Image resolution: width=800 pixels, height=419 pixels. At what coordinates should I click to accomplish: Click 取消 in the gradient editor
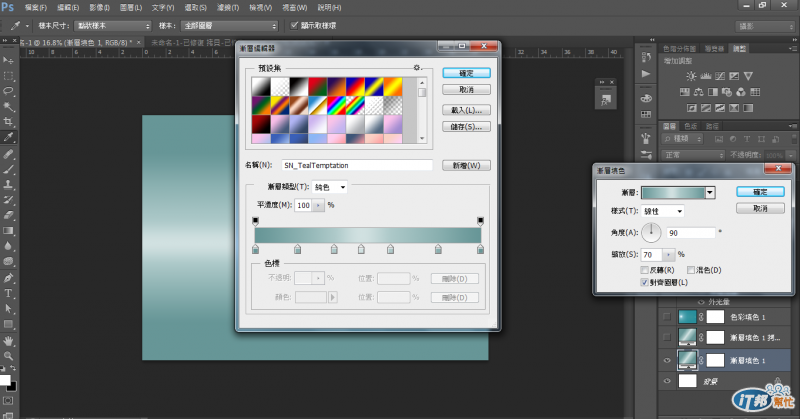(466, 89)
